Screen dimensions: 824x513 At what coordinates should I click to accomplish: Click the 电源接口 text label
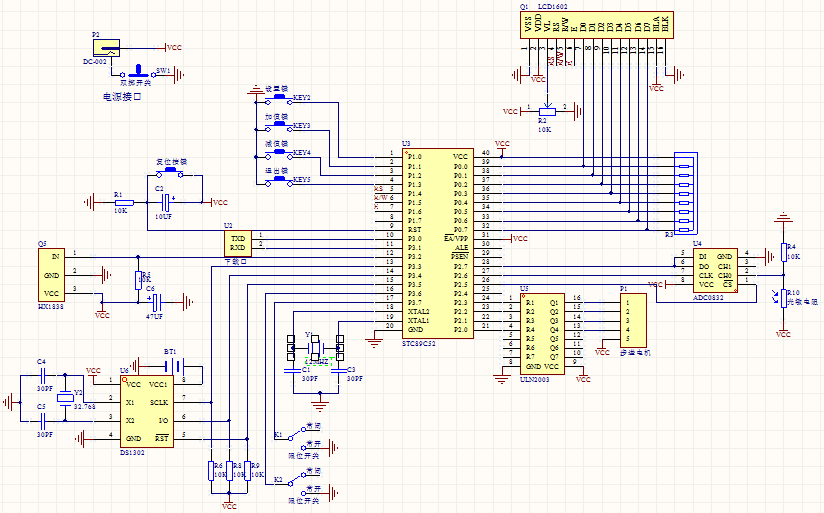click(122, 97)
